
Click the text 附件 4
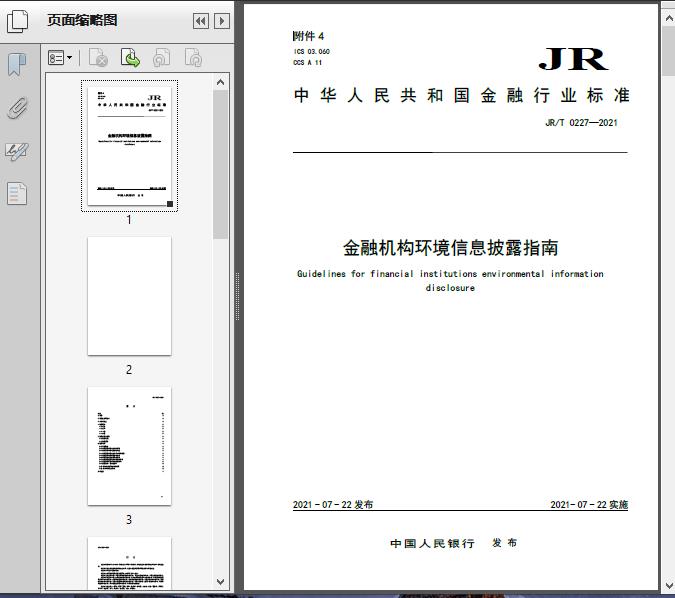pos(308,36)
